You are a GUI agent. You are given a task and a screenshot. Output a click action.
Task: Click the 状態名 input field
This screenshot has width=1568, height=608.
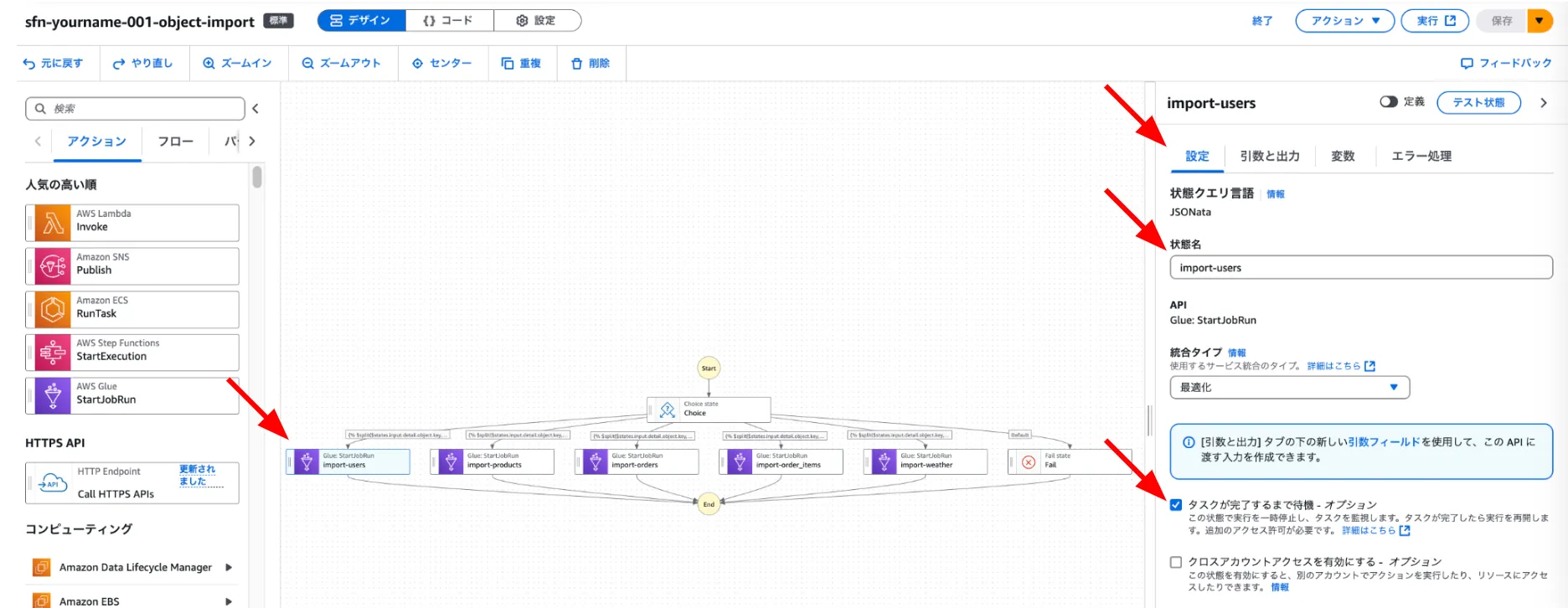1360,268
